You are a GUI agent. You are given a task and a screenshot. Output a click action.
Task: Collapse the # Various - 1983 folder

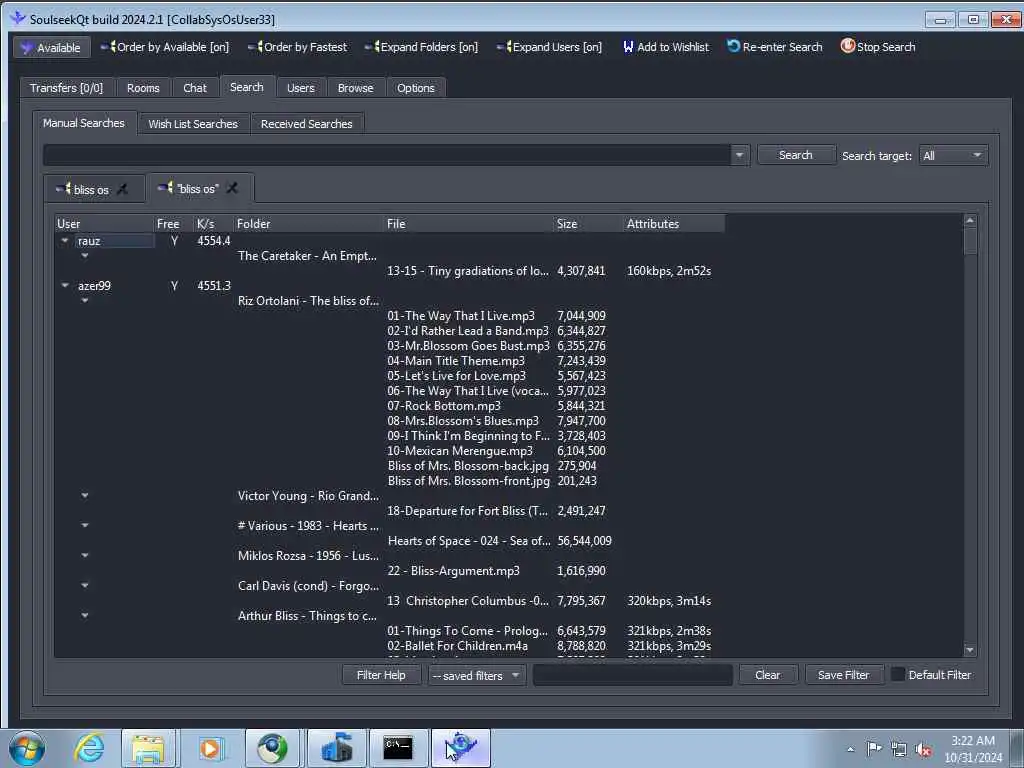tap(85, 526)
